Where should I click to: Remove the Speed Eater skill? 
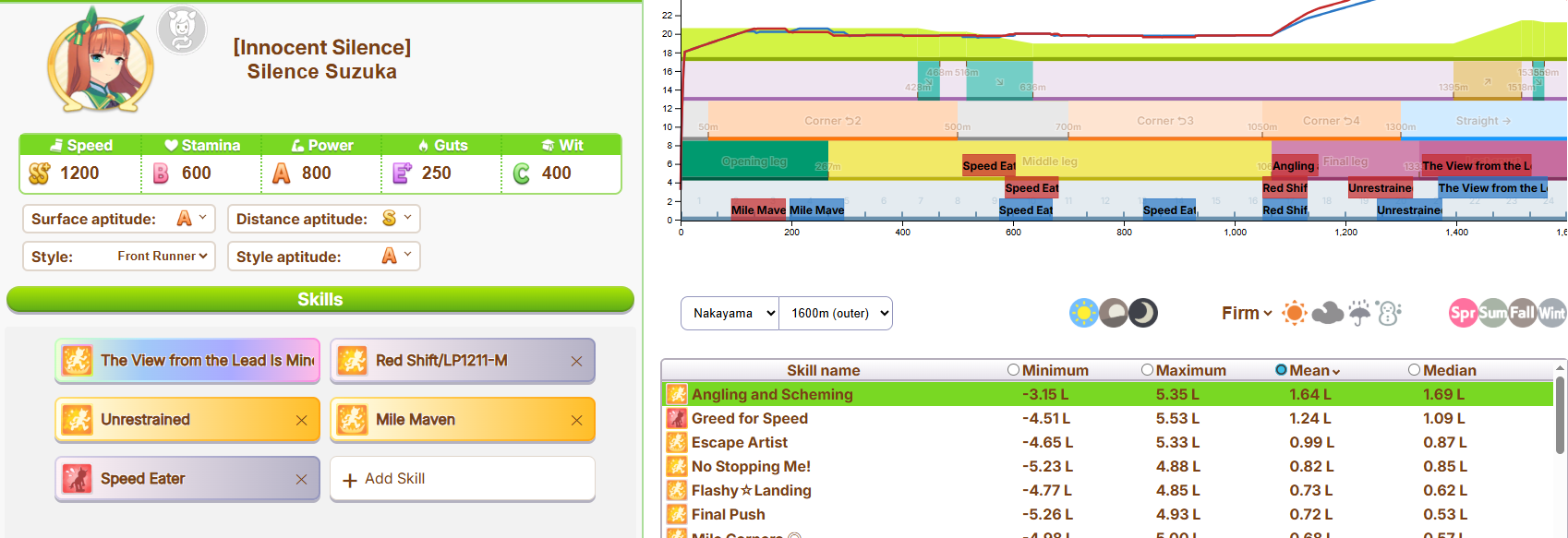point(301,479)
